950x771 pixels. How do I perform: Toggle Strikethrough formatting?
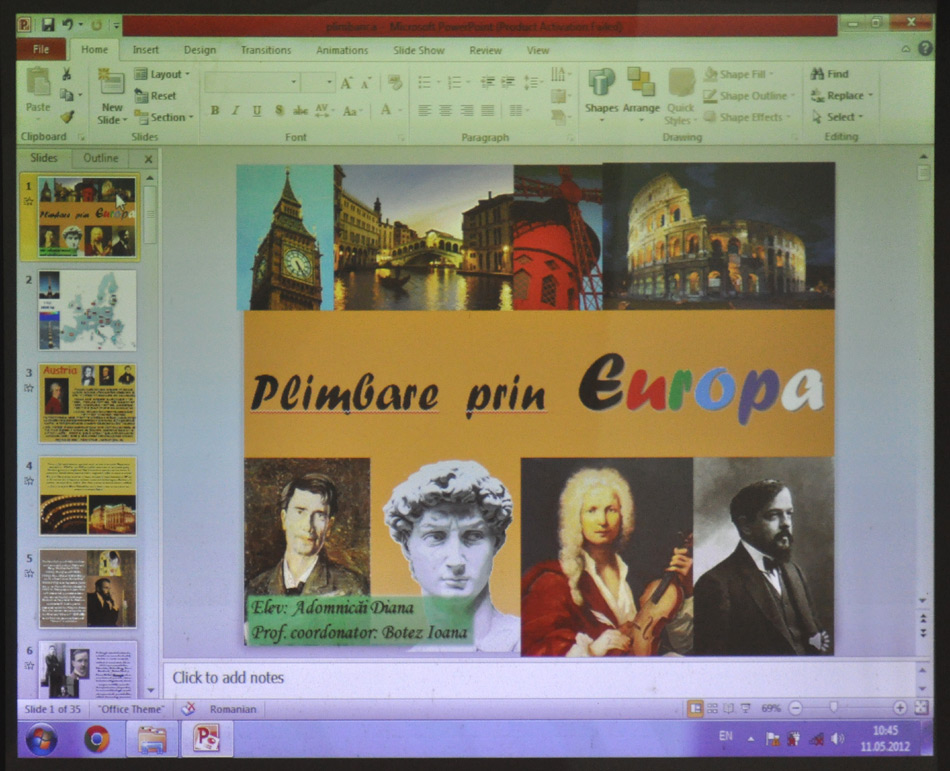[300, 110]
